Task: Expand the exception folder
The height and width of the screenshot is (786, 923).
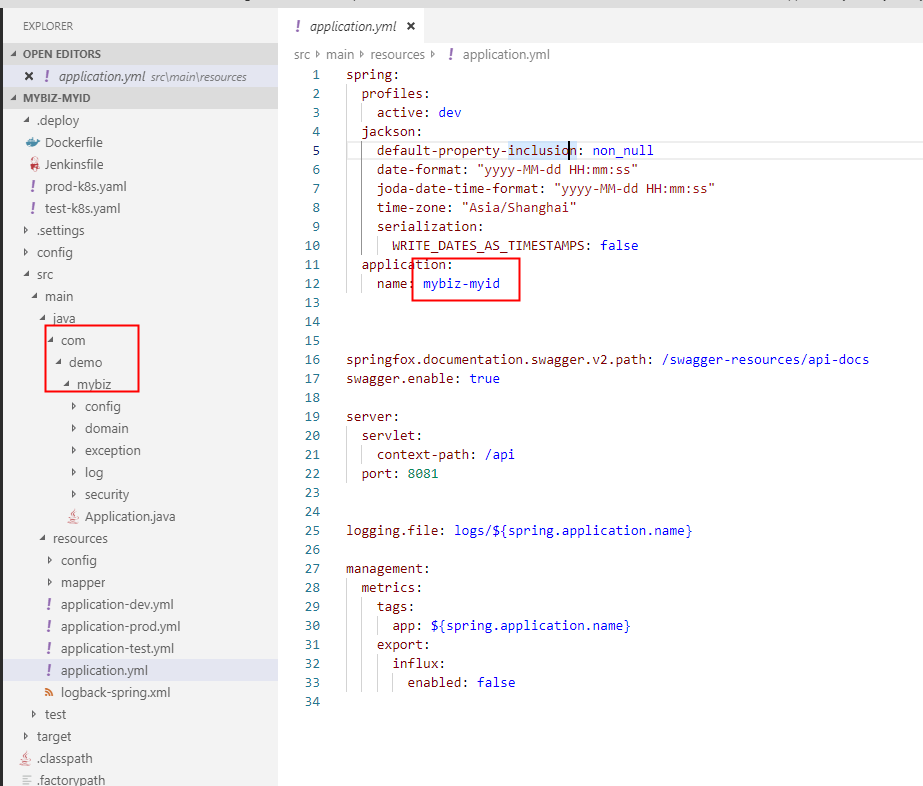Action: pyautogui.click(x=74, y=450)
